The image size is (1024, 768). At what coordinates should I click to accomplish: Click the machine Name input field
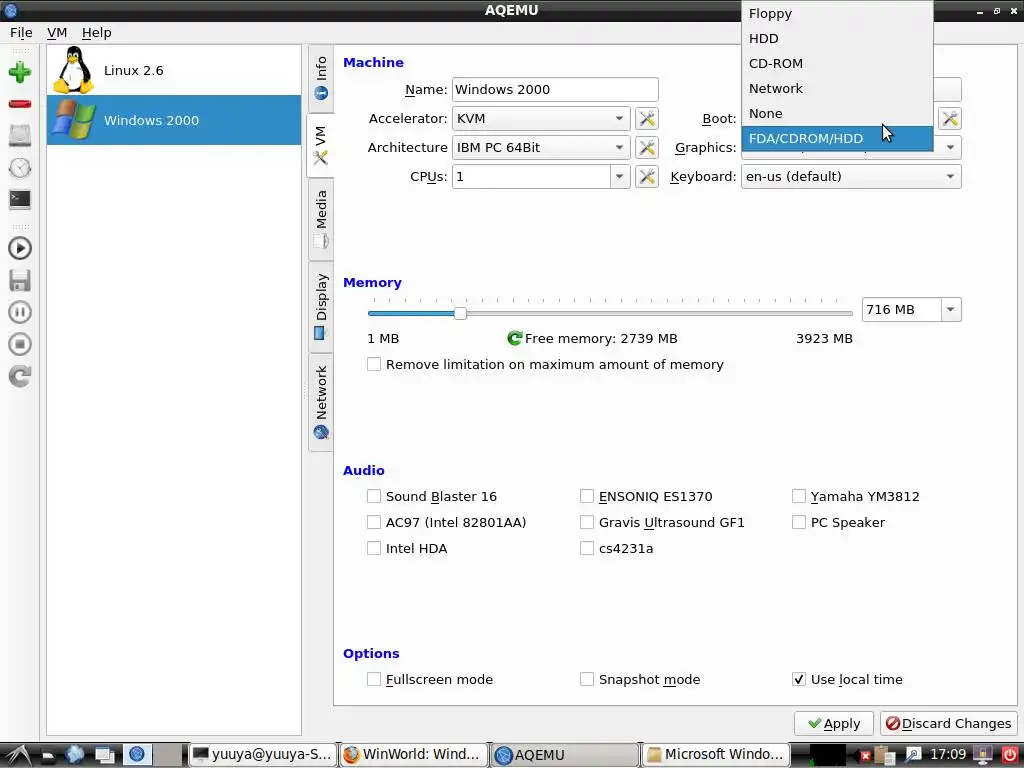[x=555, y=89]
